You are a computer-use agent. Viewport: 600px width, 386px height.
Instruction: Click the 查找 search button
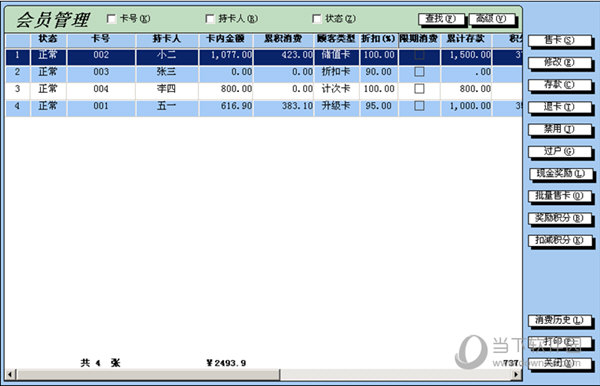[x=441, y=19]
